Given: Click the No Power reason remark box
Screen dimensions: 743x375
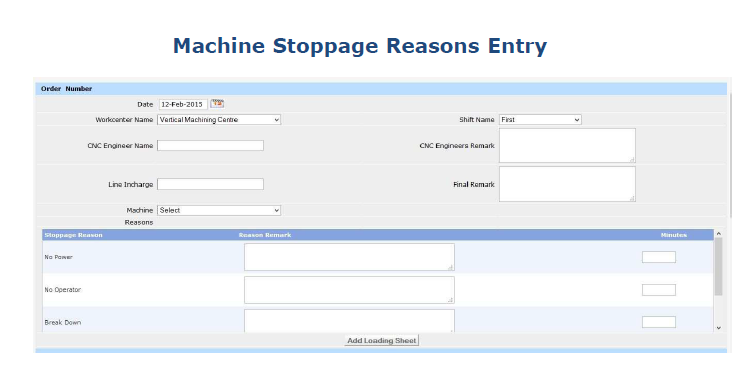Looking at the screenshot, I should (x=349, y=257).
